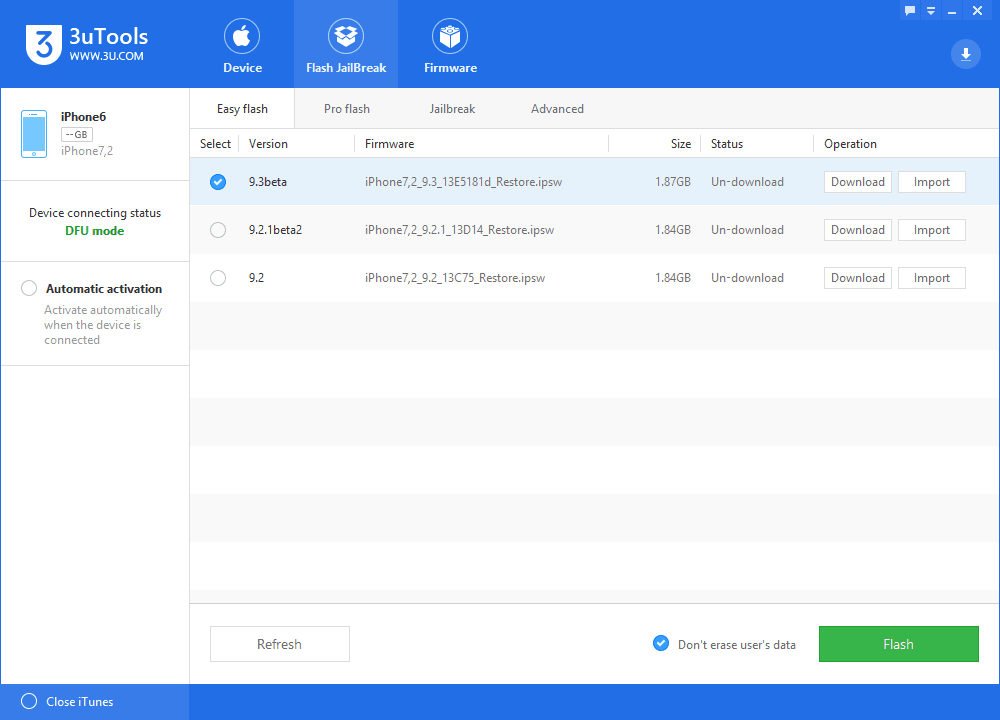1000x720 pixels.
Task: Click the 1.87GB size value
Action: pos(673,182)
